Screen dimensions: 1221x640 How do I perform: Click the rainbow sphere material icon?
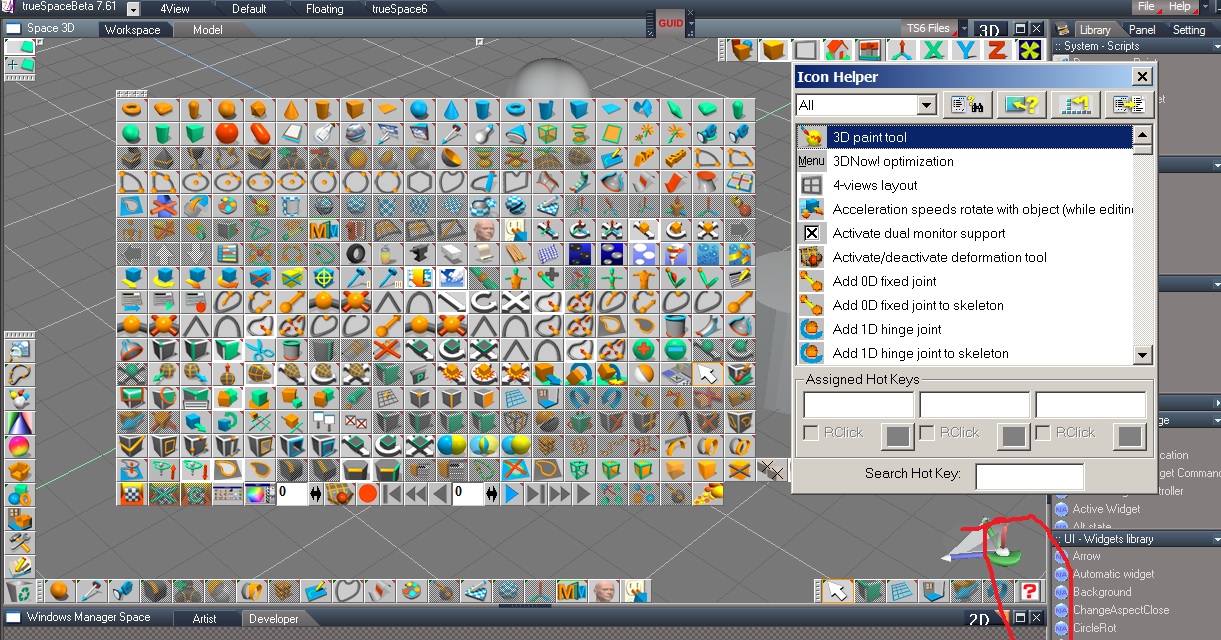pos(19,447)
